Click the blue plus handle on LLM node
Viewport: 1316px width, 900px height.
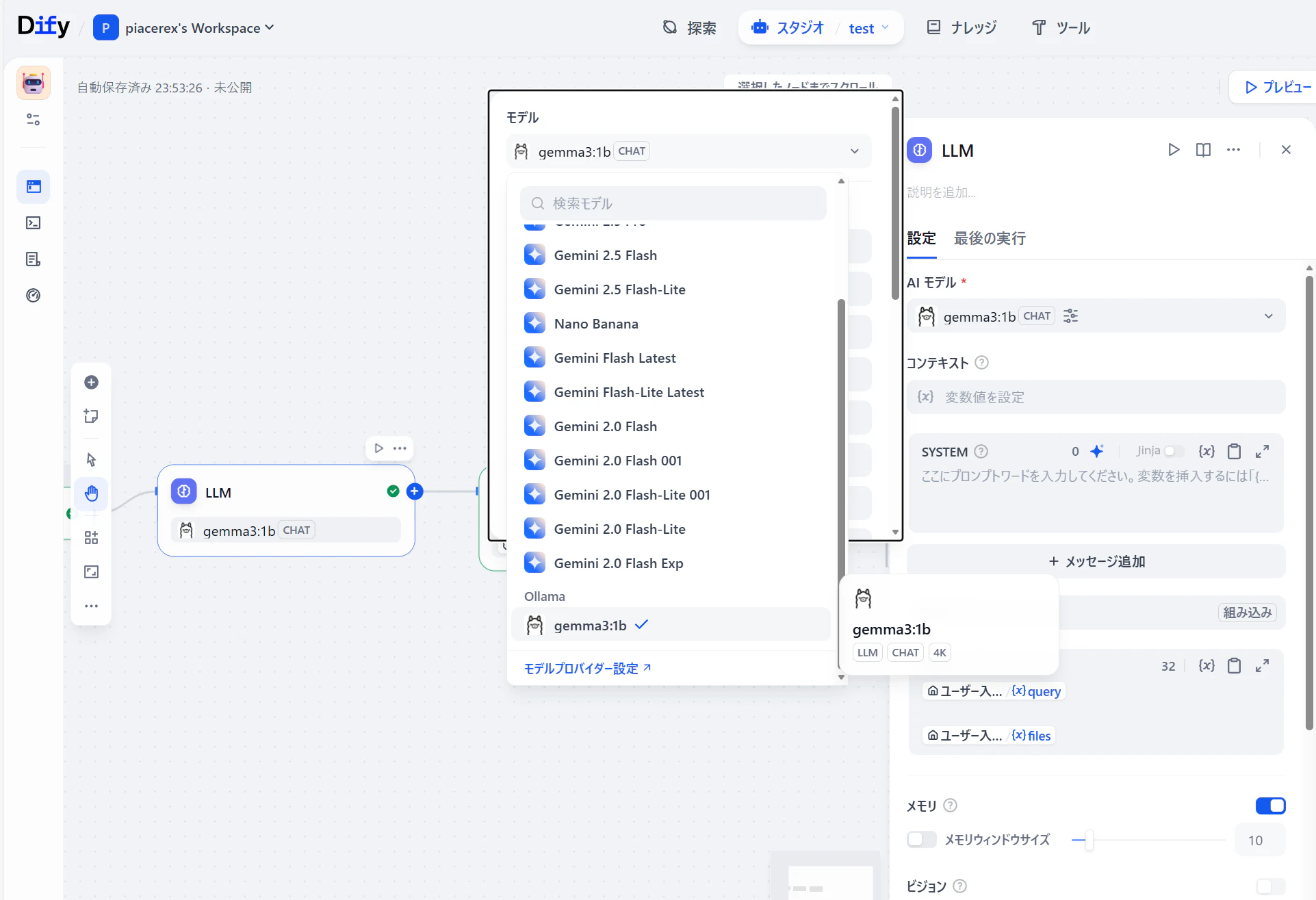point(415,491)
